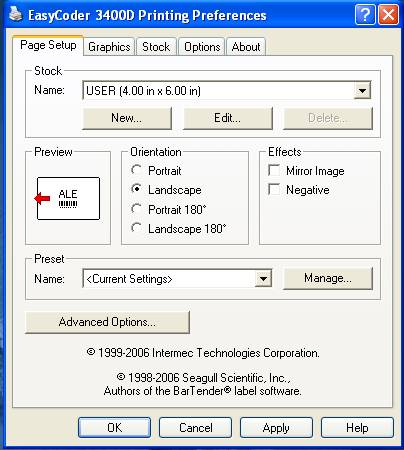
Task: Click the 'Authors of the BarTender' text
Action: [203, 391]
